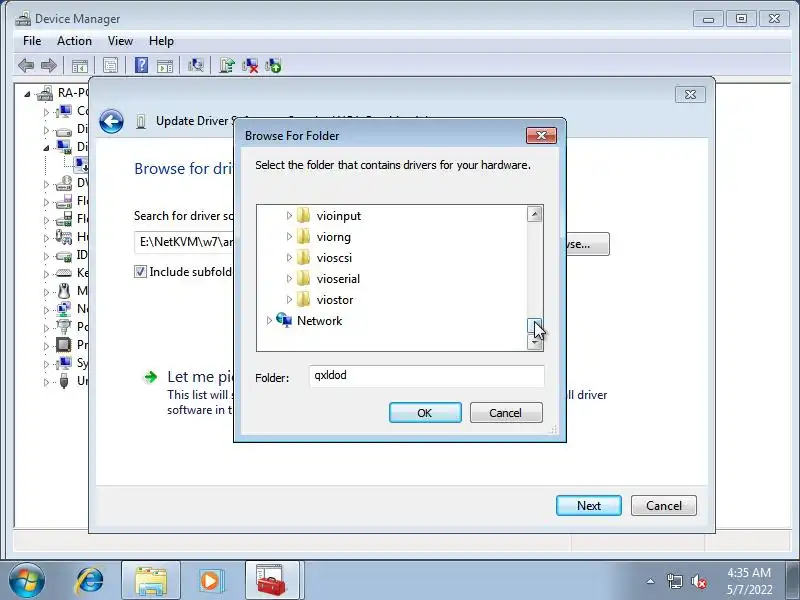Open the Action menu
Viewport: 800px width, 600px height.
point(74,41)
